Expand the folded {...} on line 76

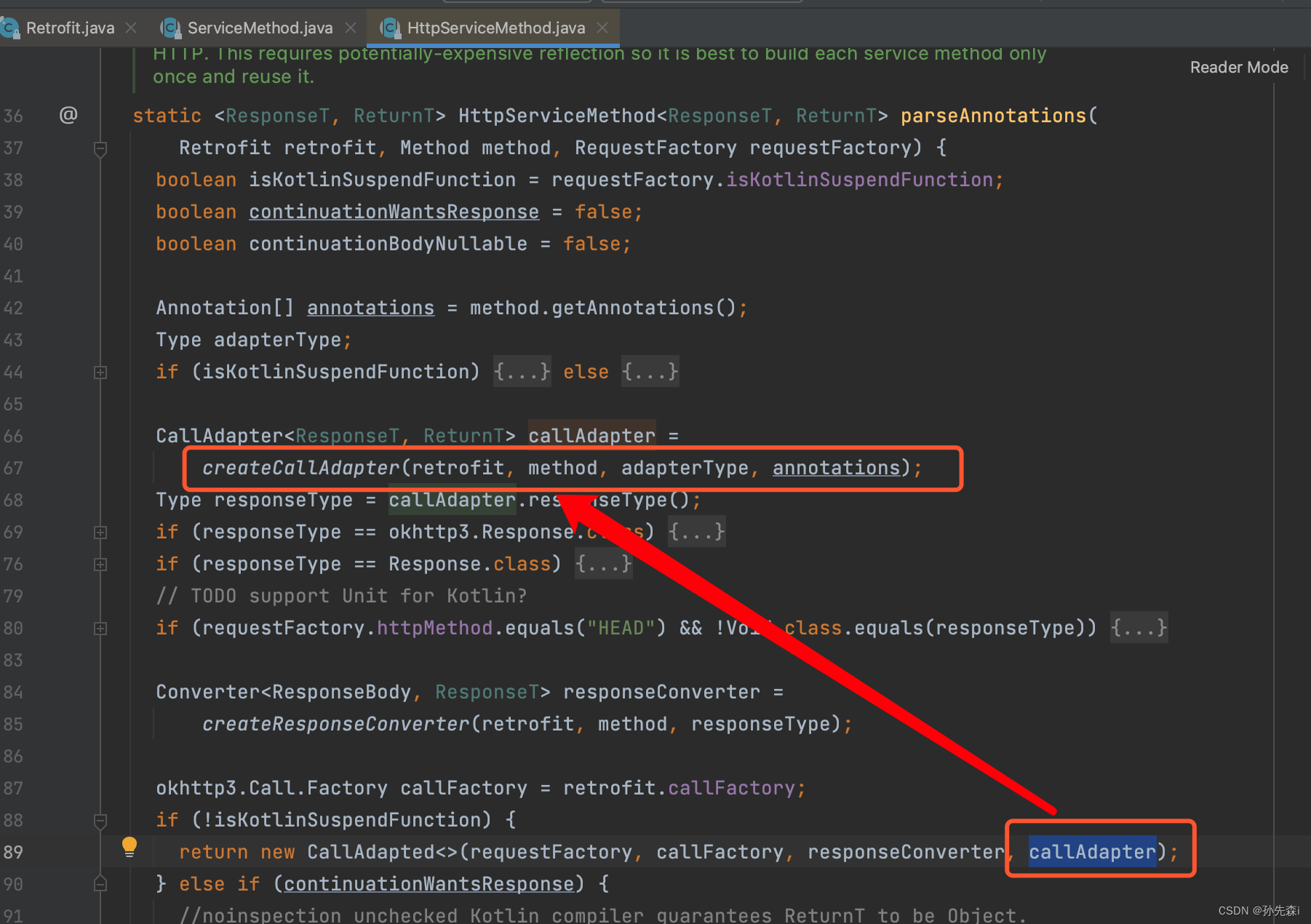click(x=603, y=564)
